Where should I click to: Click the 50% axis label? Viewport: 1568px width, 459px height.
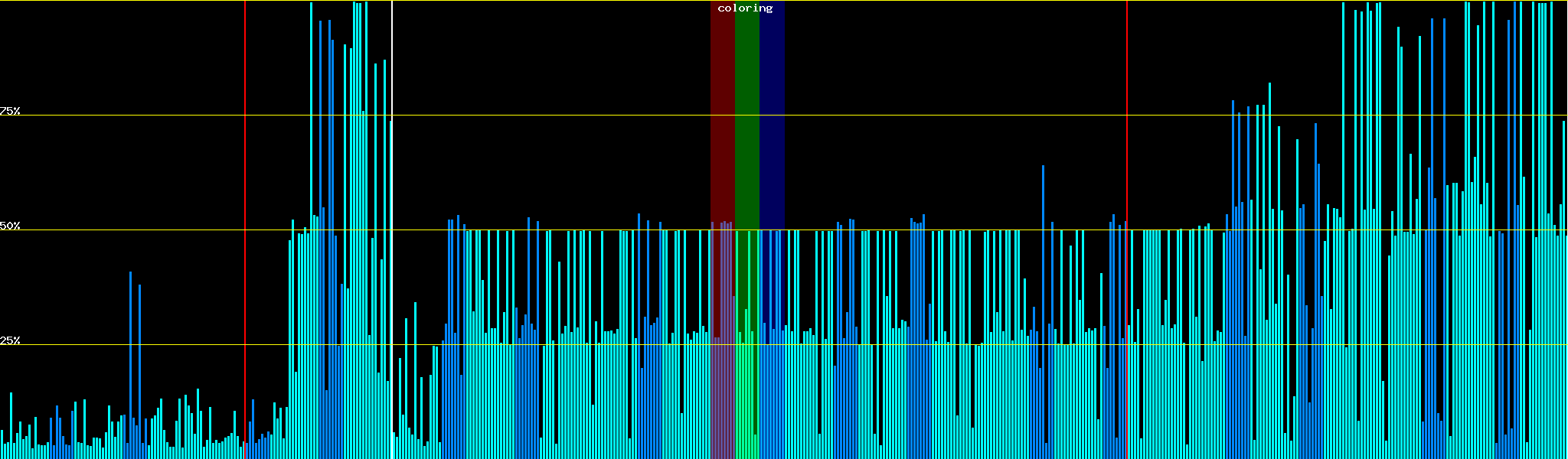pos(10,226)
